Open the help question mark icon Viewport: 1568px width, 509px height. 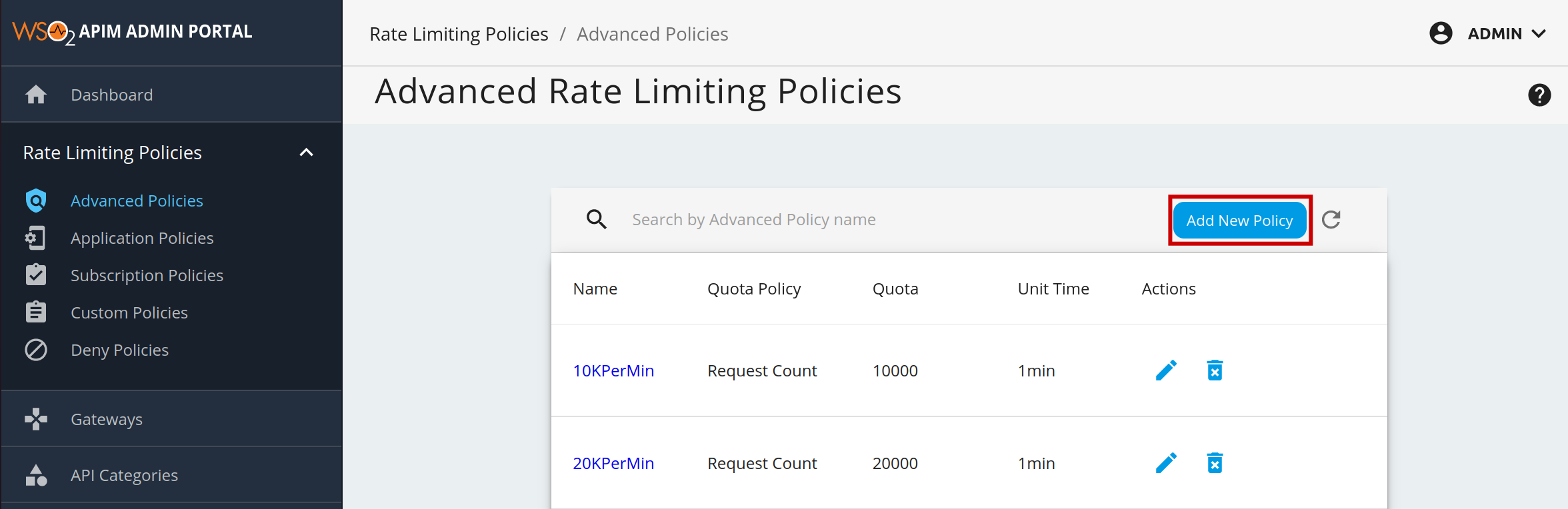tap(1539, 95)
